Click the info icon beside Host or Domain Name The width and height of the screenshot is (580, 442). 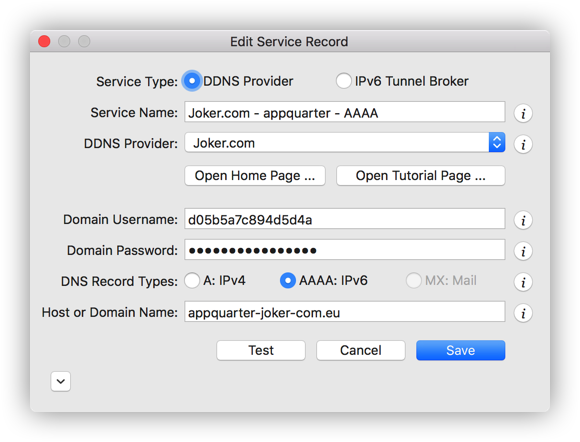point(523,313)
